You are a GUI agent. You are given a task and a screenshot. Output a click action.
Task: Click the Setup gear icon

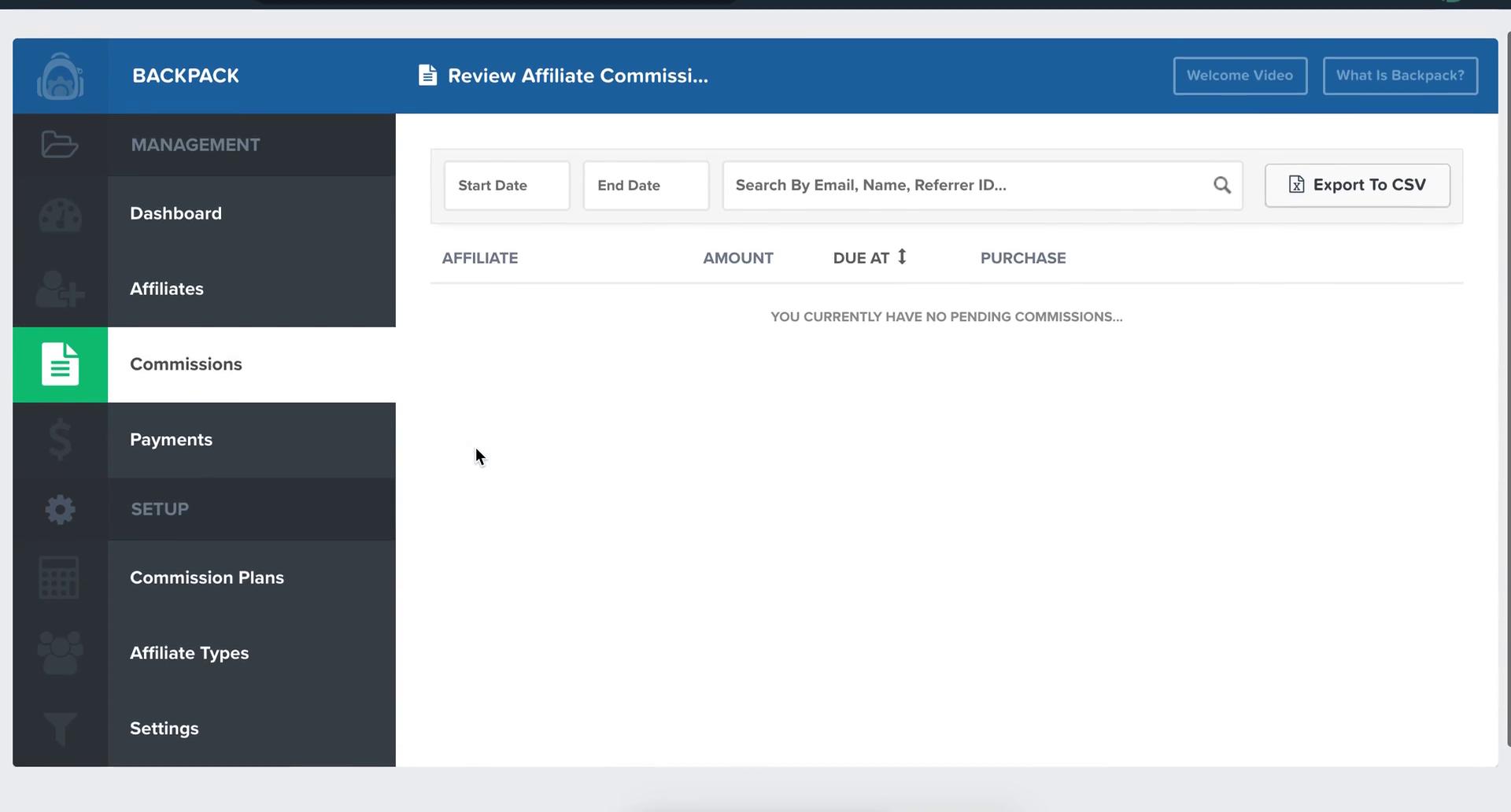pyautogui.click(x=60, y=510)
